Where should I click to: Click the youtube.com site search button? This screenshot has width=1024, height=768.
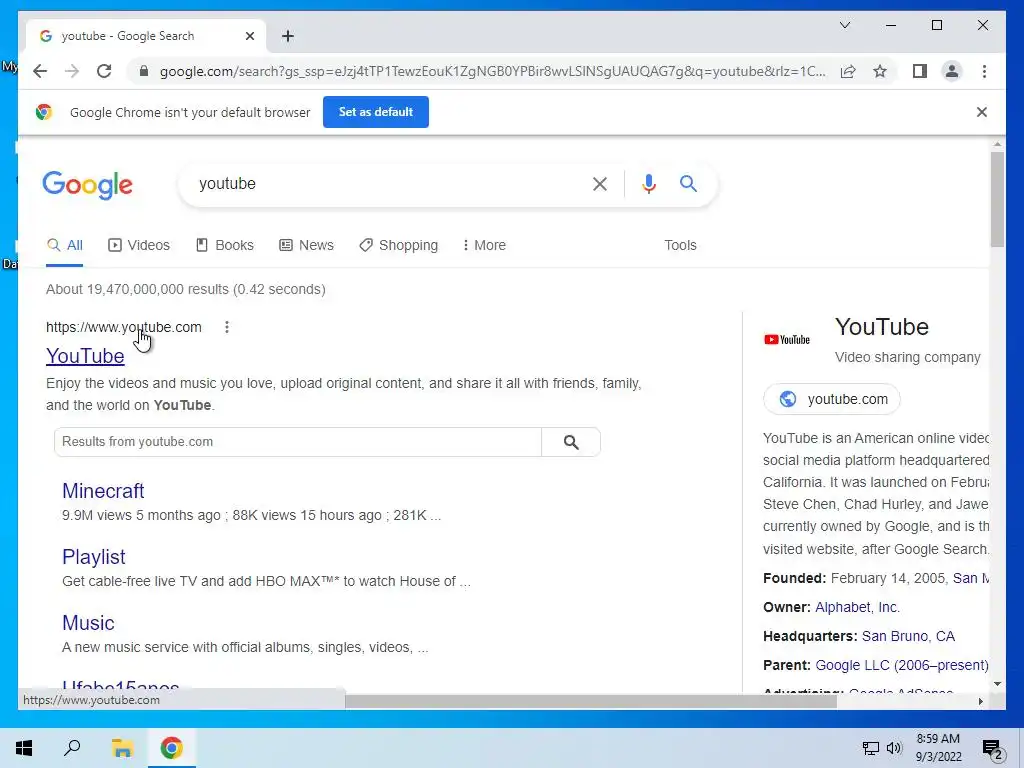571,442
